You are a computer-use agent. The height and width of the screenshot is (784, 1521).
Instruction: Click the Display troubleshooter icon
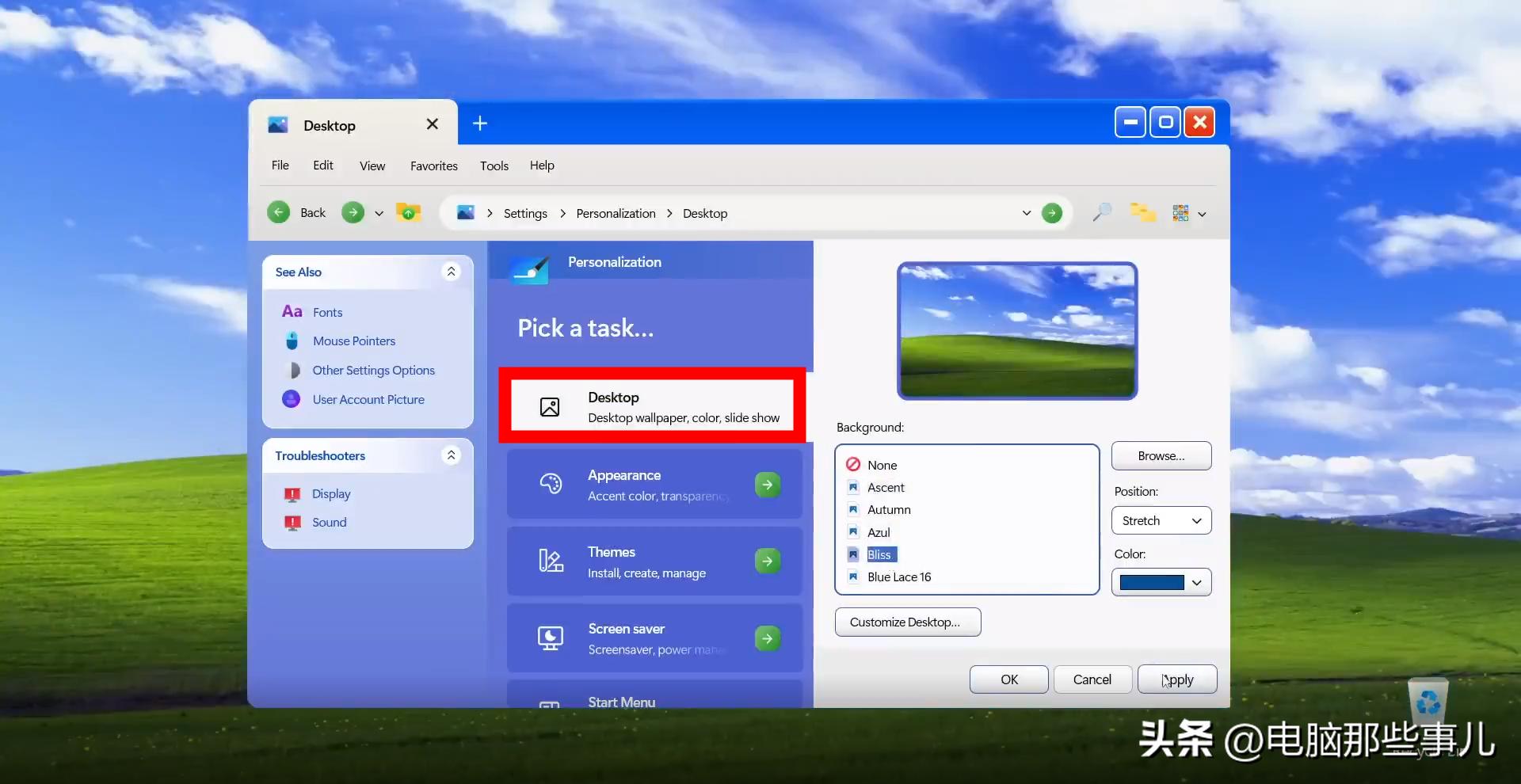click(292, 493)
